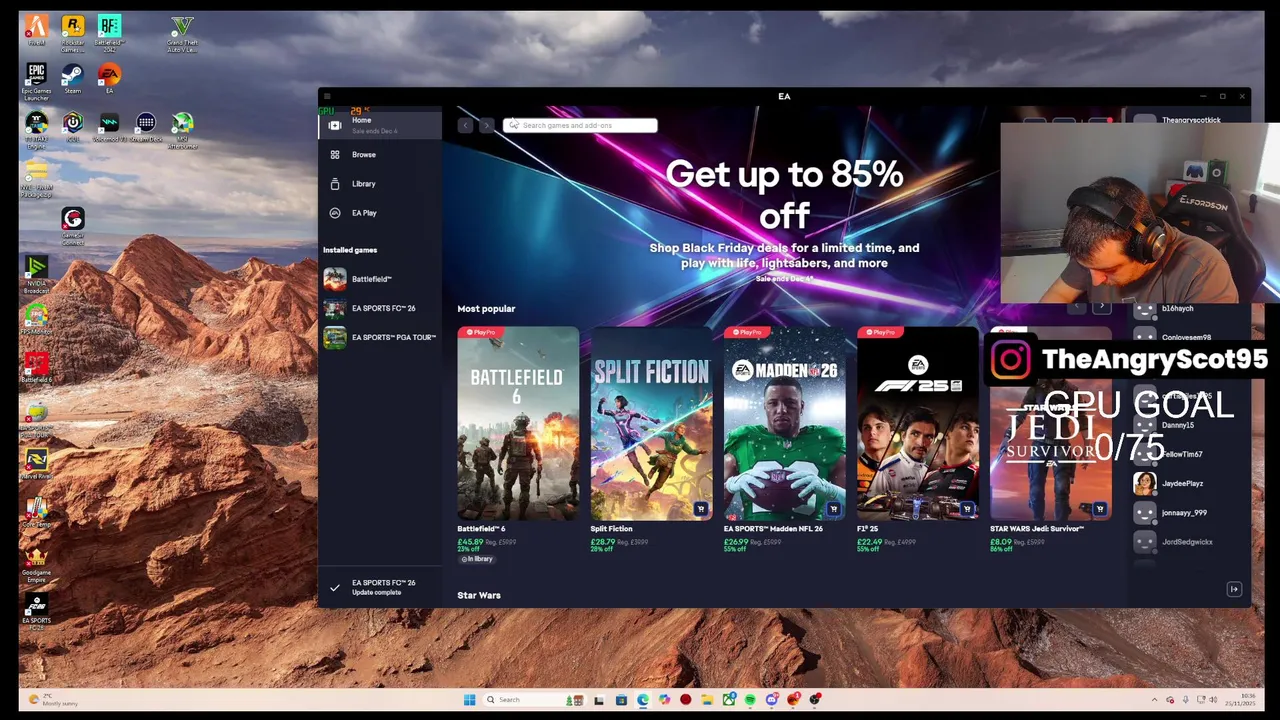Select the Battlefield 2042 desktop icon
Screen dimensions: 1280x720
tap(109, 33)
